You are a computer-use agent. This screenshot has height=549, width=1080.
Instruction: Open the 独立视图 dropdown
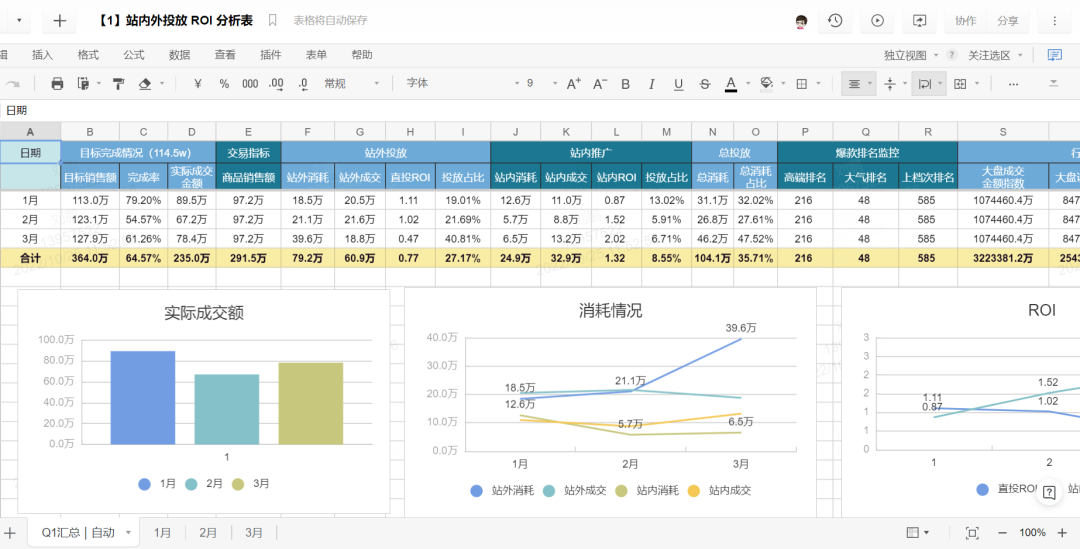click(912, 55)
